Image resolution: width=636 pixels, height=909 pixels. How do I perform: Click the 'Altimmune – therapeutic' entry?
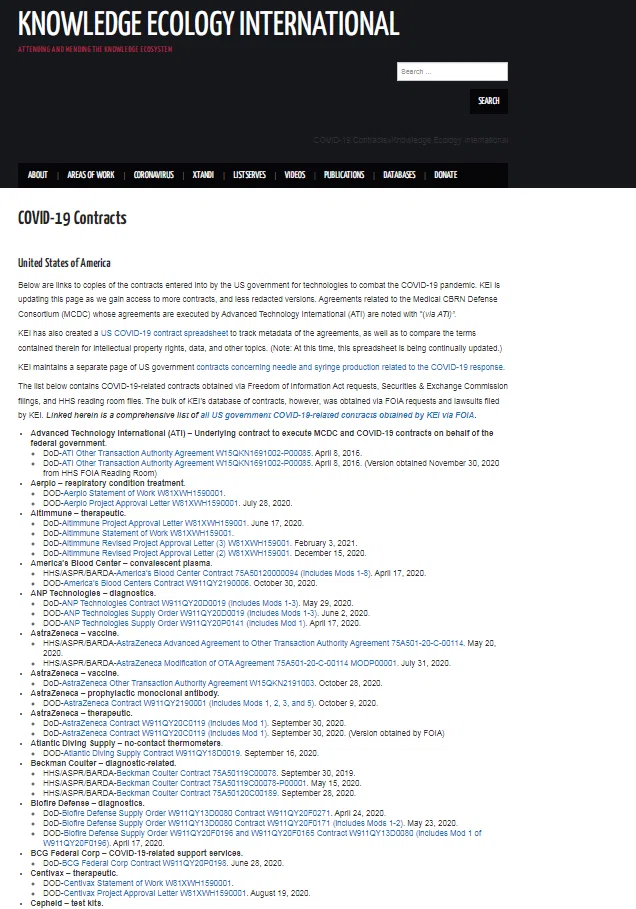point(78,513)
